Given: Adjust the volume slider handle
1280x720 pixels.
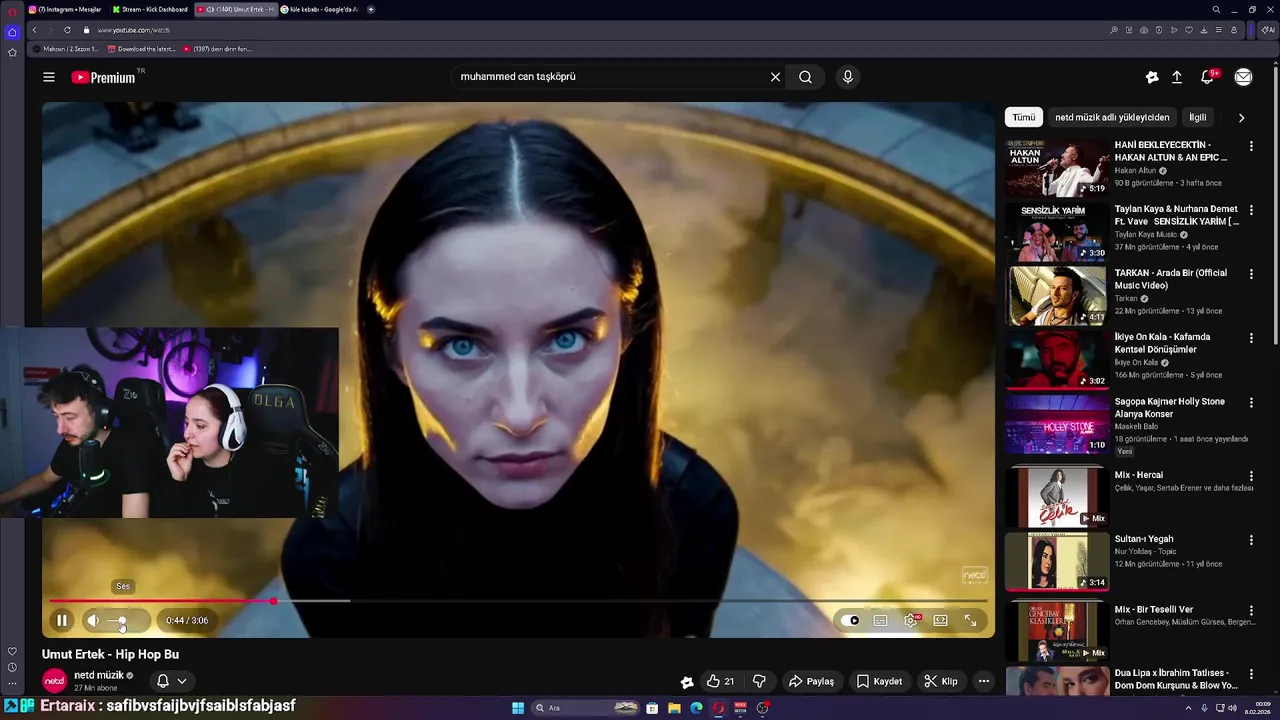Looking at the screenshot, I should pos(122,621).
